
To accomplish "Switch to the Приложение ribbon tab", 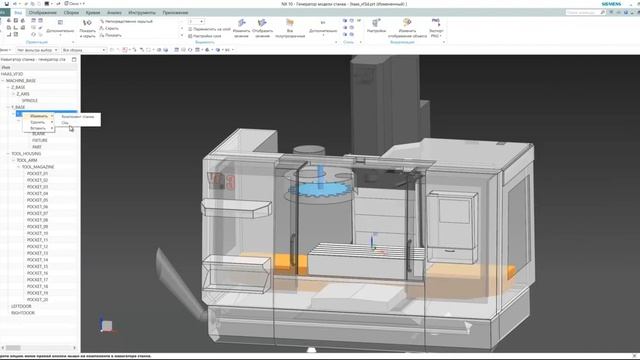I will point(175,13).
